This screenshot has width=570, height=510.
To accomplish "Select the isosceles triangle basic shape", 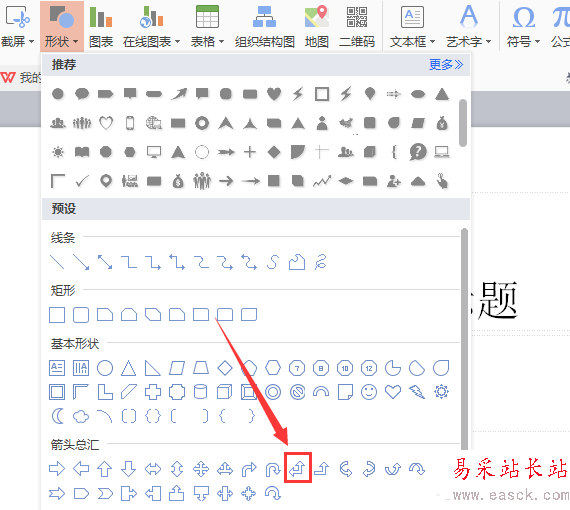I will 129,368.
